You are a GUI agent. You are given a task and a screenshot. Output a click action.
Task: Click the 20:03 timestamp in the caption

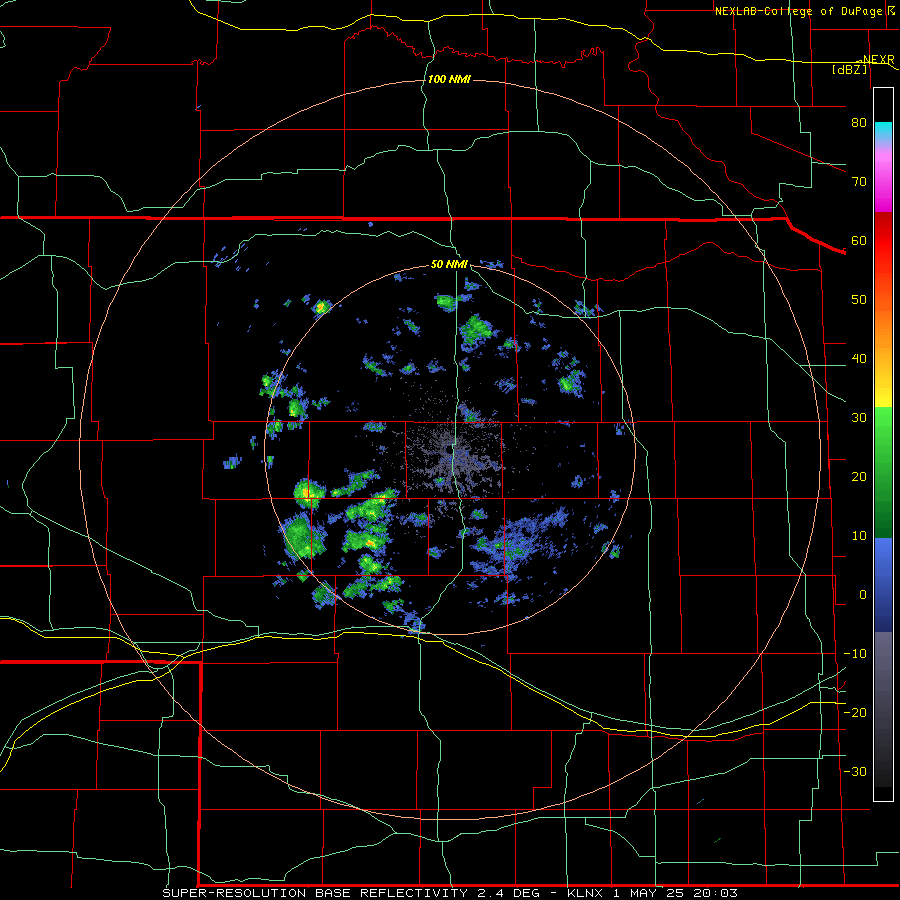tap(716, 893)
